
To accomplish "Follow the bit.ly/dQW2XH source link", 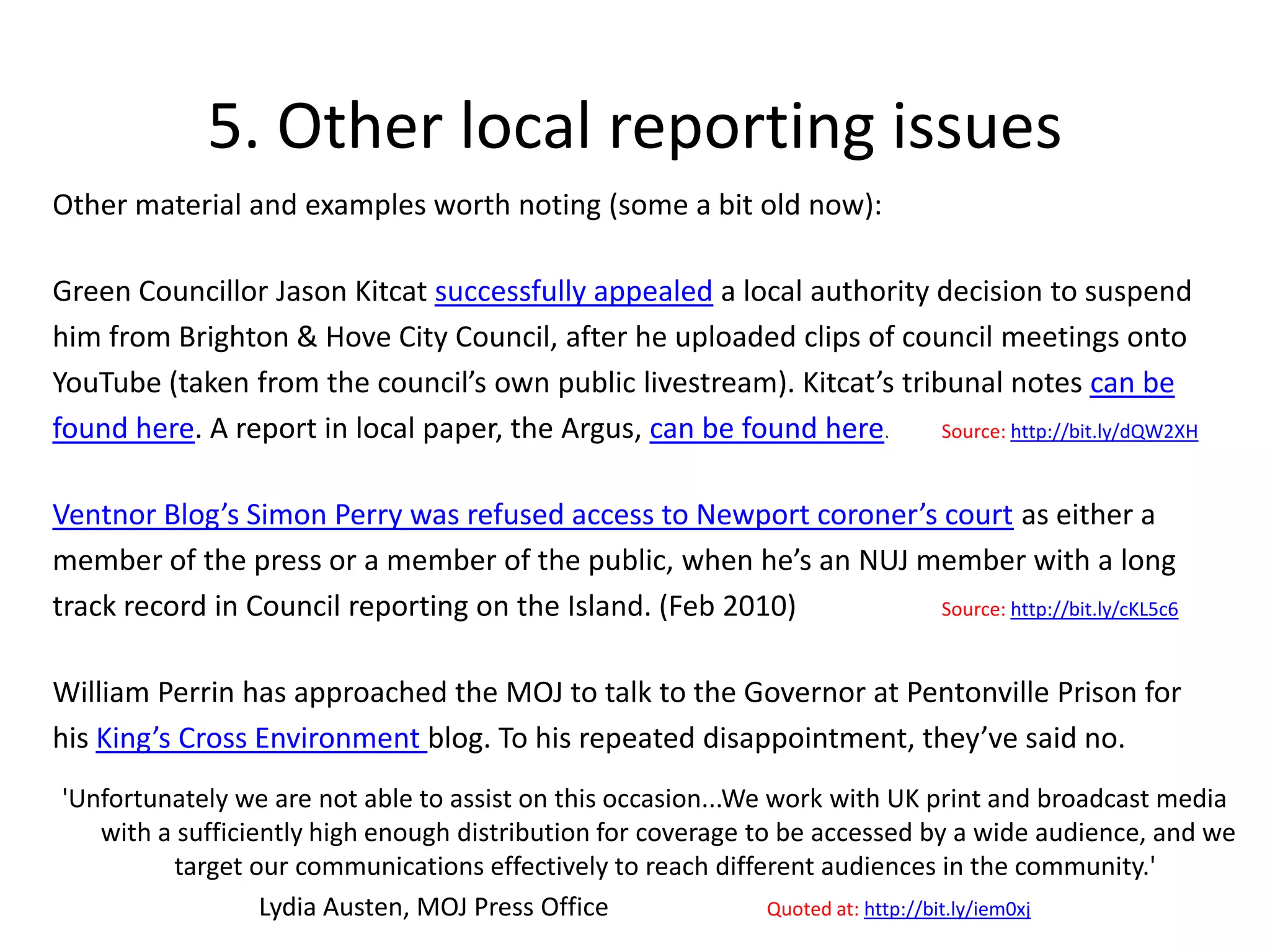I will point(1104,431).
